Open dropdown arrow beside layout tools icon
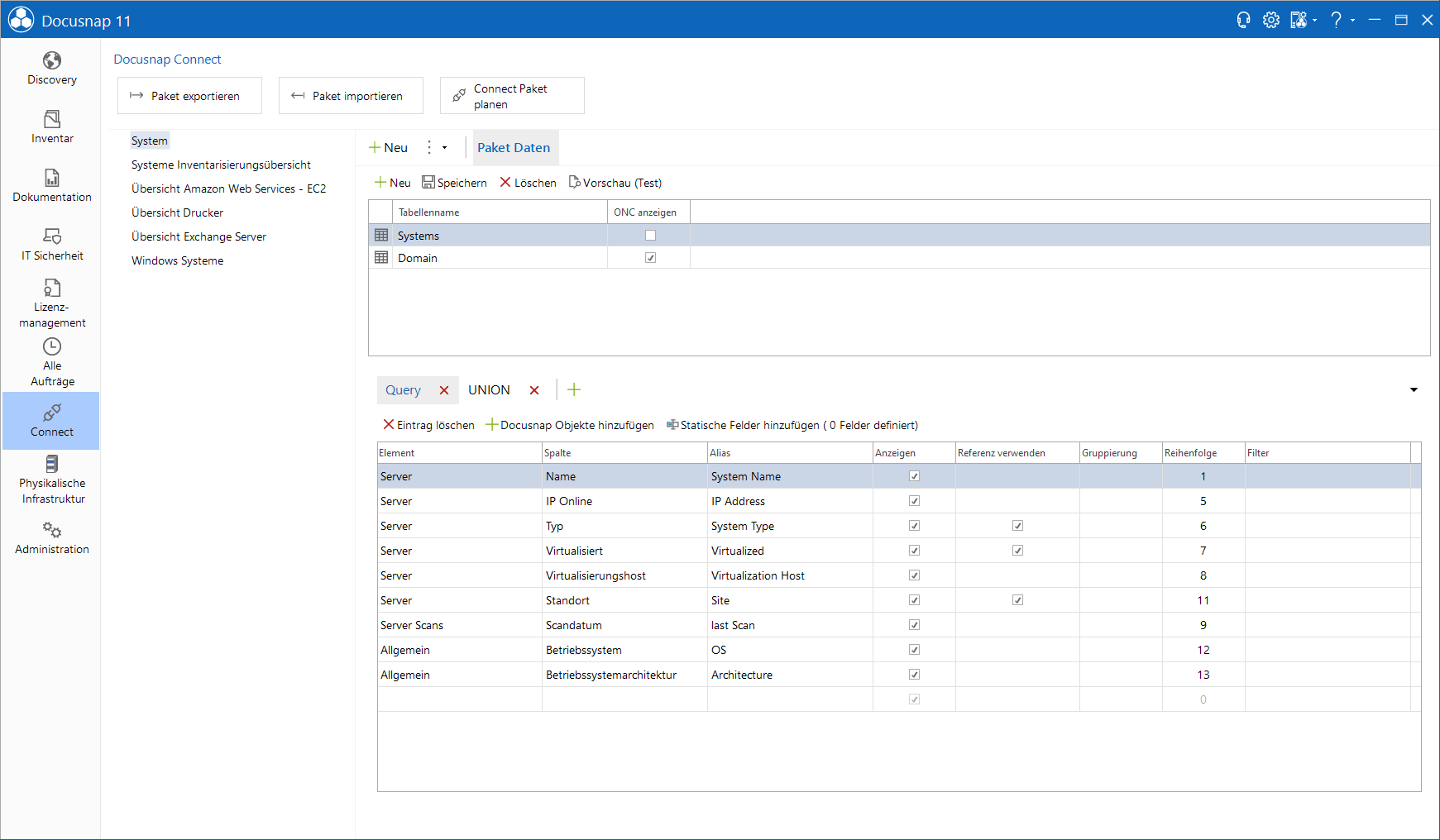Screen dimensions: 1440x840 [1314, 20]
